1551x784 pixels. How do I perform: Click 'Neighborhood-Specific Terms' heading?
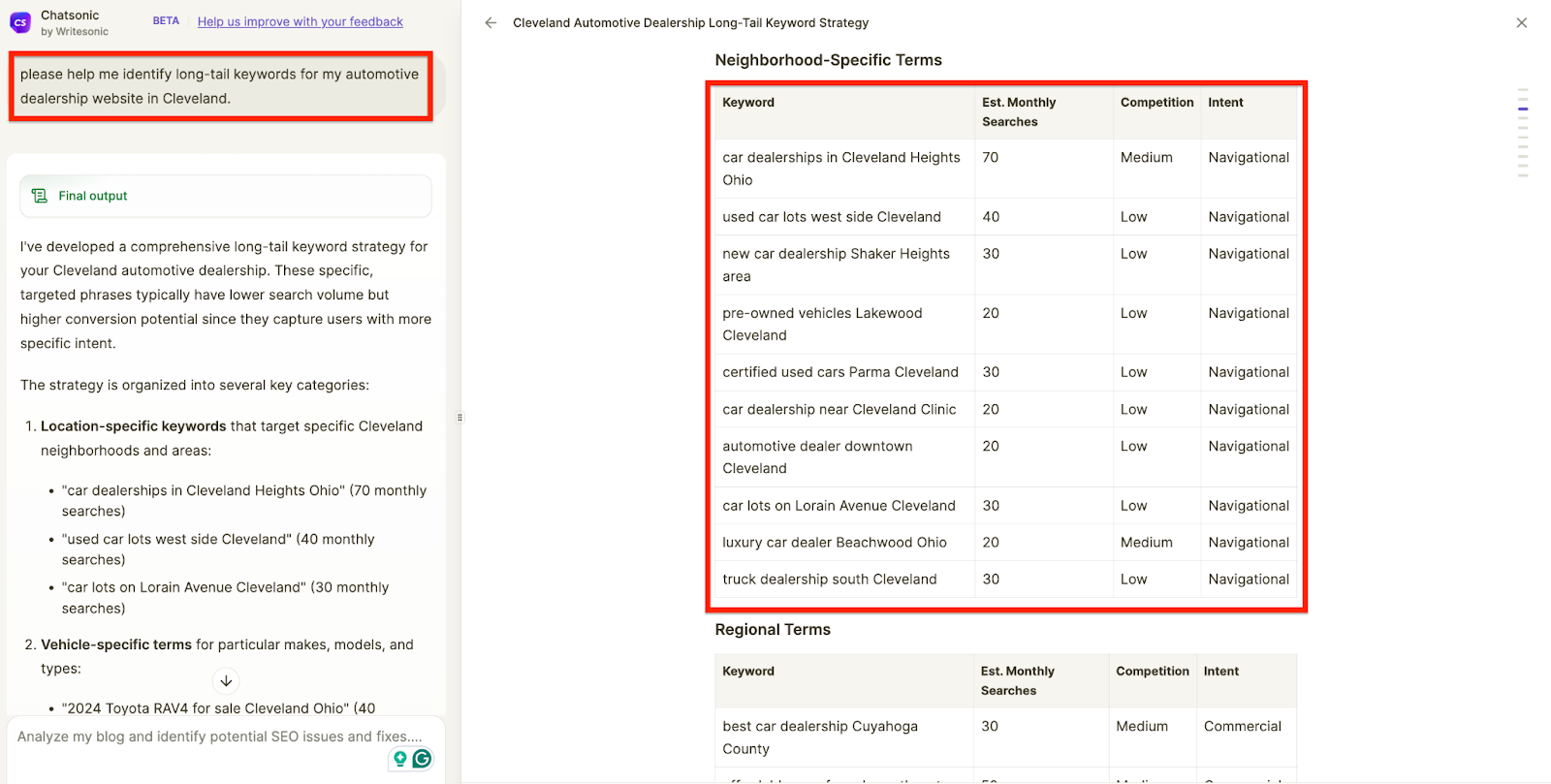coord(828,60)
